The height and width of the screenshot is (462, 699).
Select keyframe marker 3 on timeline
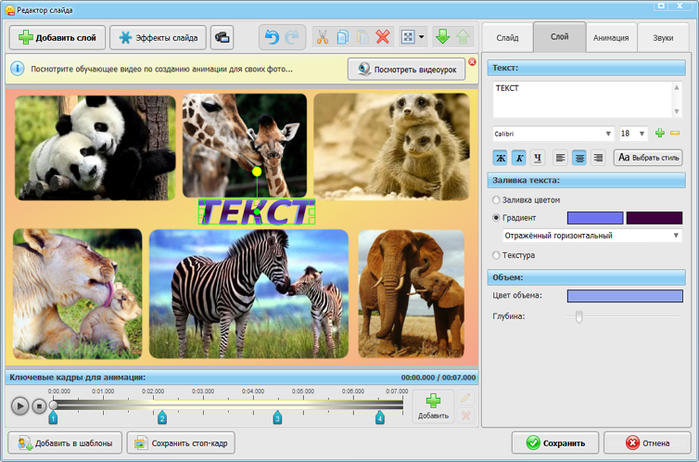277,418
